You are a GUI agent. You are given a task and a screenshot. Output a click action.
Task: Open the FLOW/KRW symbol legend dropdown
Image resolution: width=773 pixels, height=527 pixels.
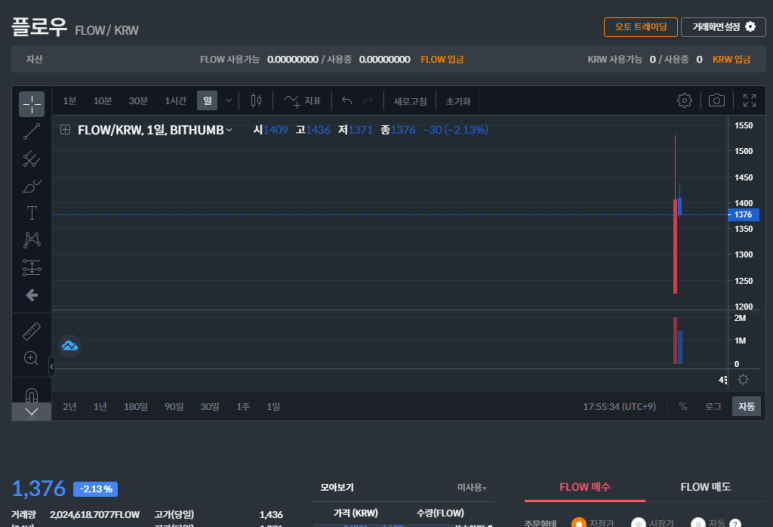pos(229,130)
